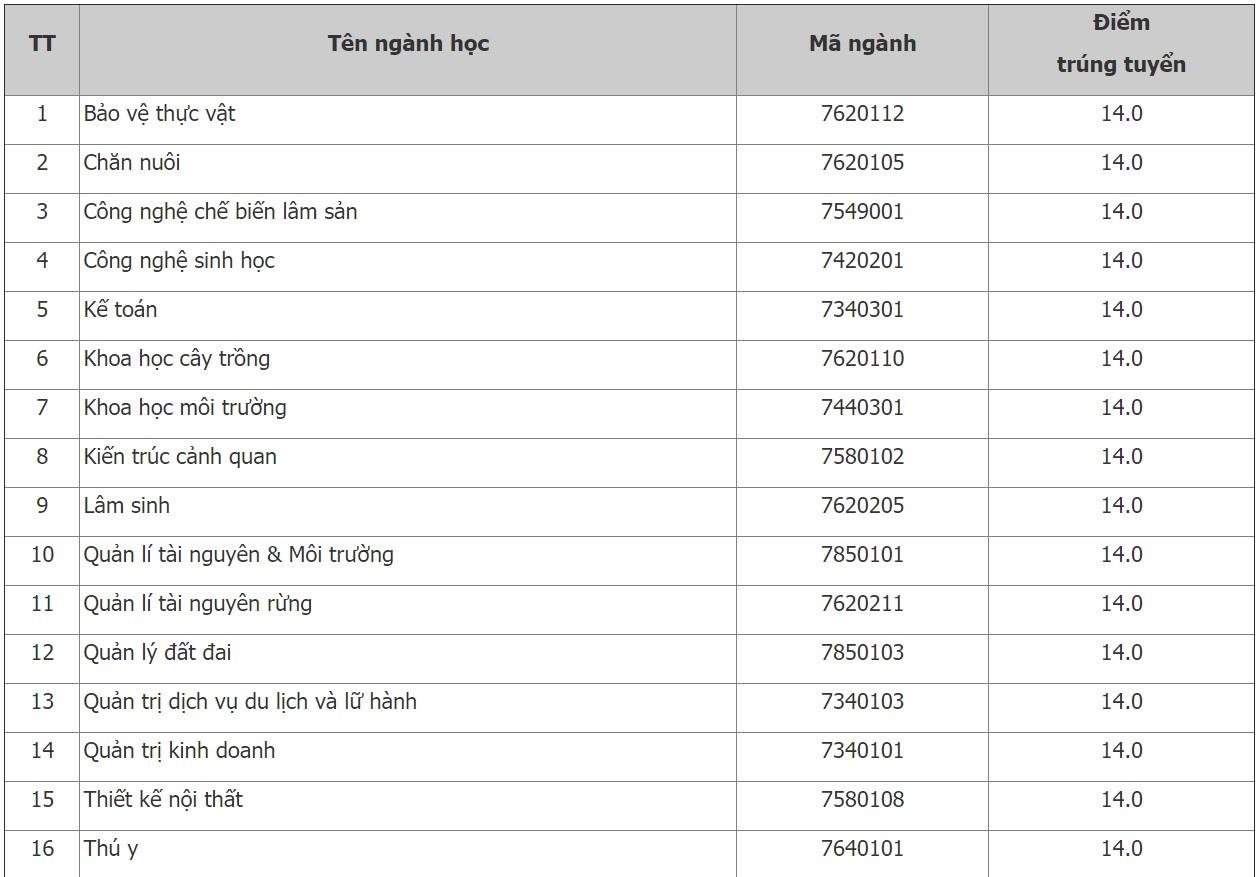Click the "Điểm trúng tuyển" column header
1256x877 pixels.
coord(1121,44)
